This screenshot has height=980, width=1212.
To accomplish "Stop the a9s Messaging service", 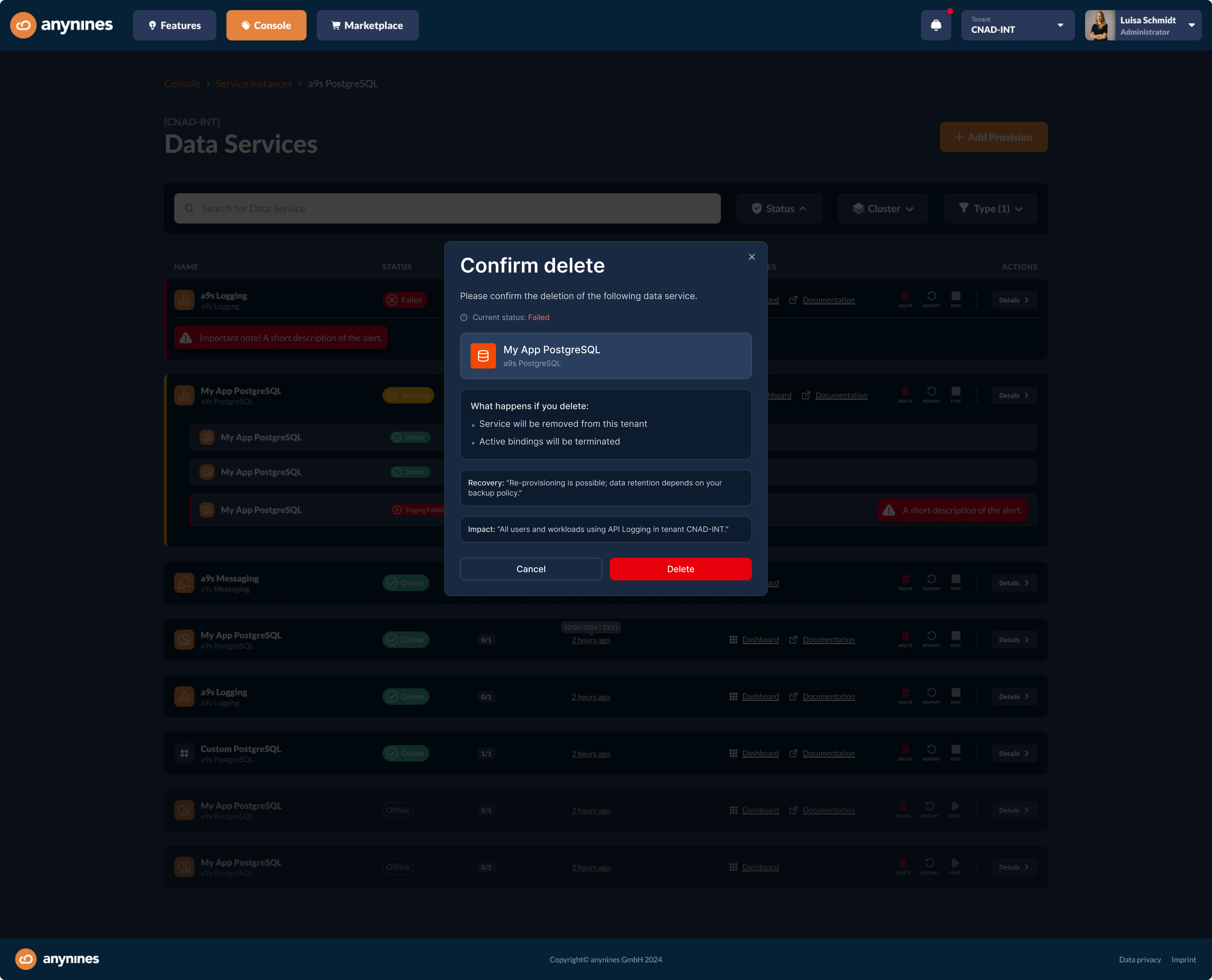I will point(956,582).
